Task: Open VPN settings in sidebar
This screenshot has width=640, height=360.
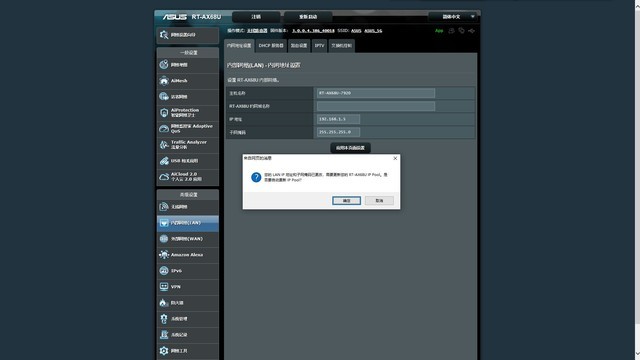Action: pyautogui.click(x=187, y=287)
